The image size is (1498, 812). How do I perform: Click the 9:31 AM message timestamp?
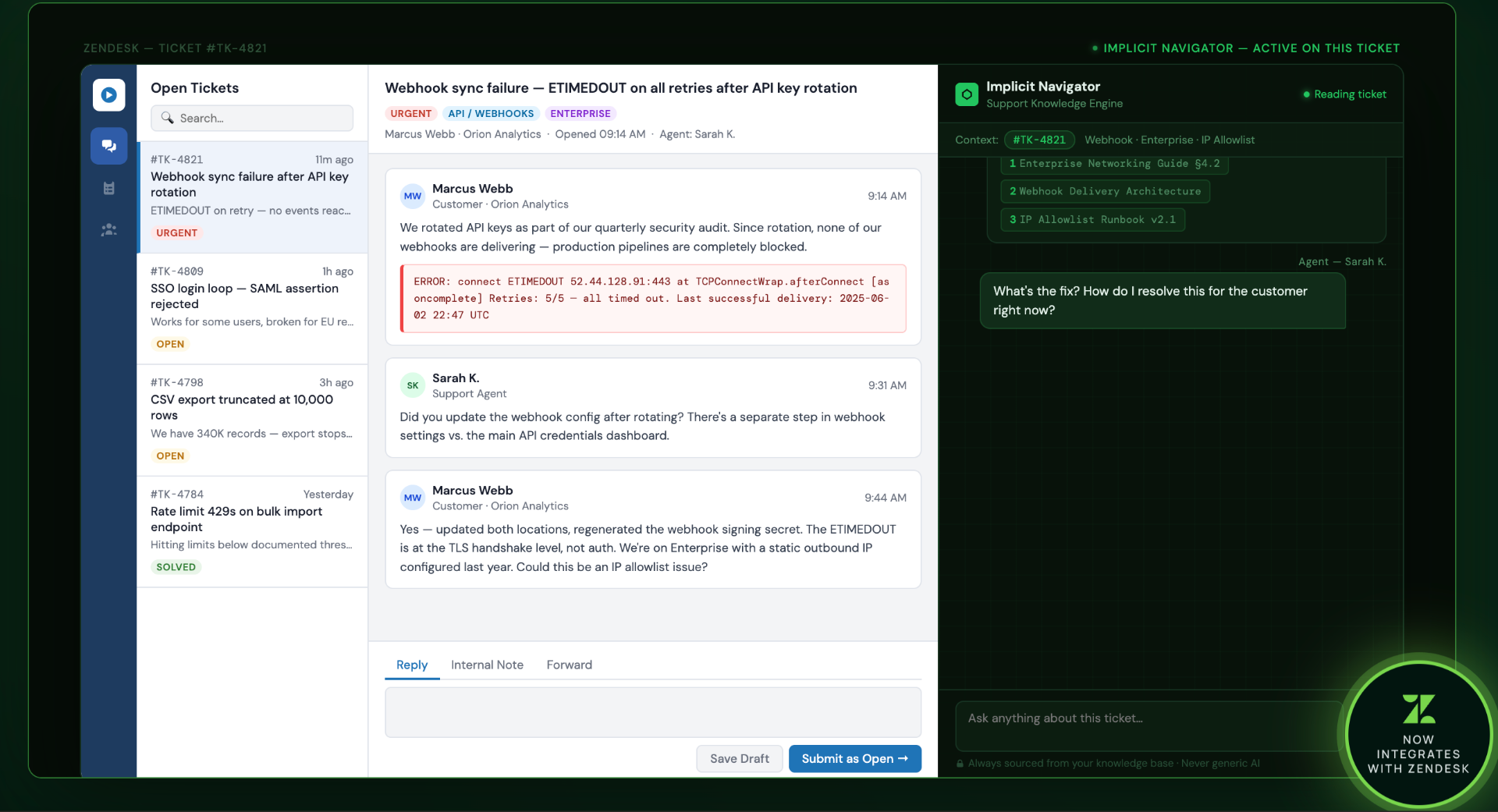click(x=887, y=385)
